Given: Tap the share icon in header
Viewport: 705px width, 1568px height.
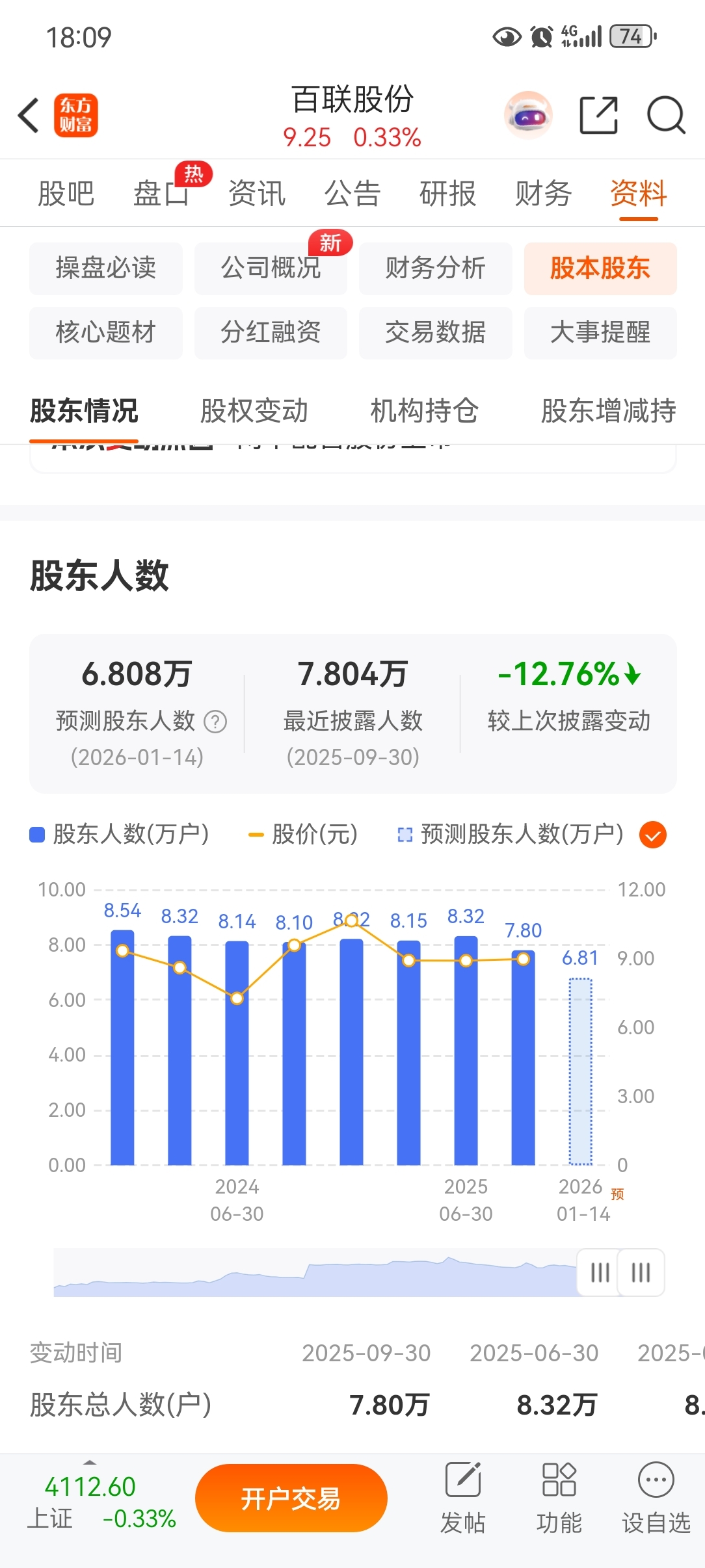Looking at the screenshot, I should pyautogui.click(x=598, y=115).
